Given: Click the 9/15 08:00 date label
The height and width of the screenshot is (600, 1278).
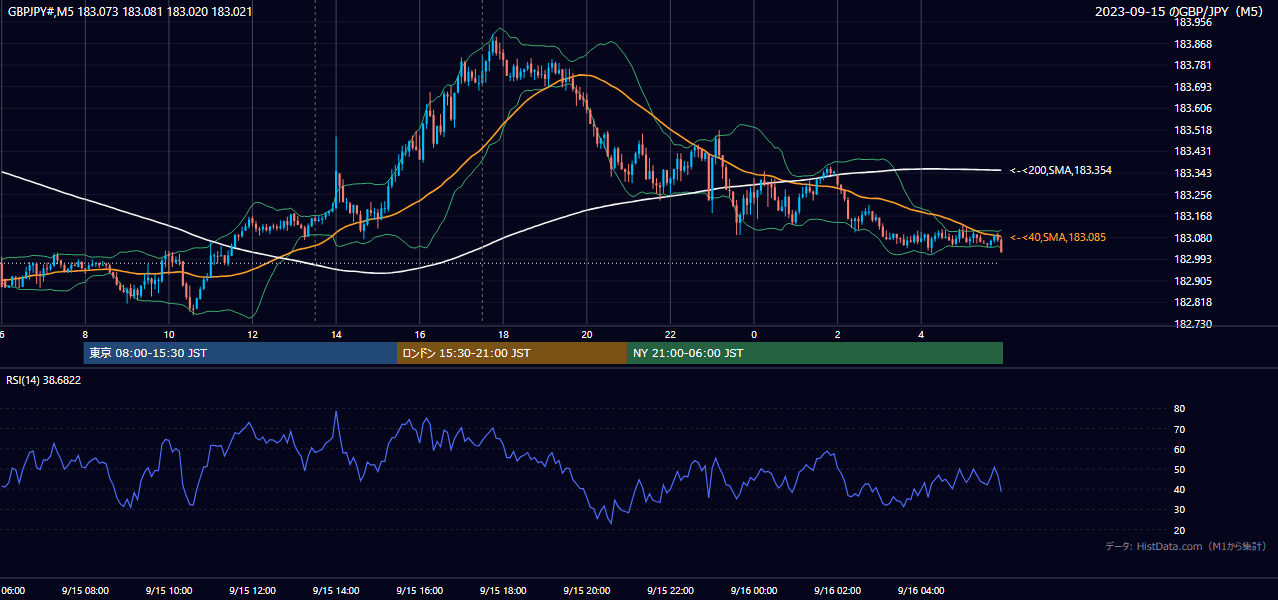Looking at the screenshot, I should coord(85,590).
